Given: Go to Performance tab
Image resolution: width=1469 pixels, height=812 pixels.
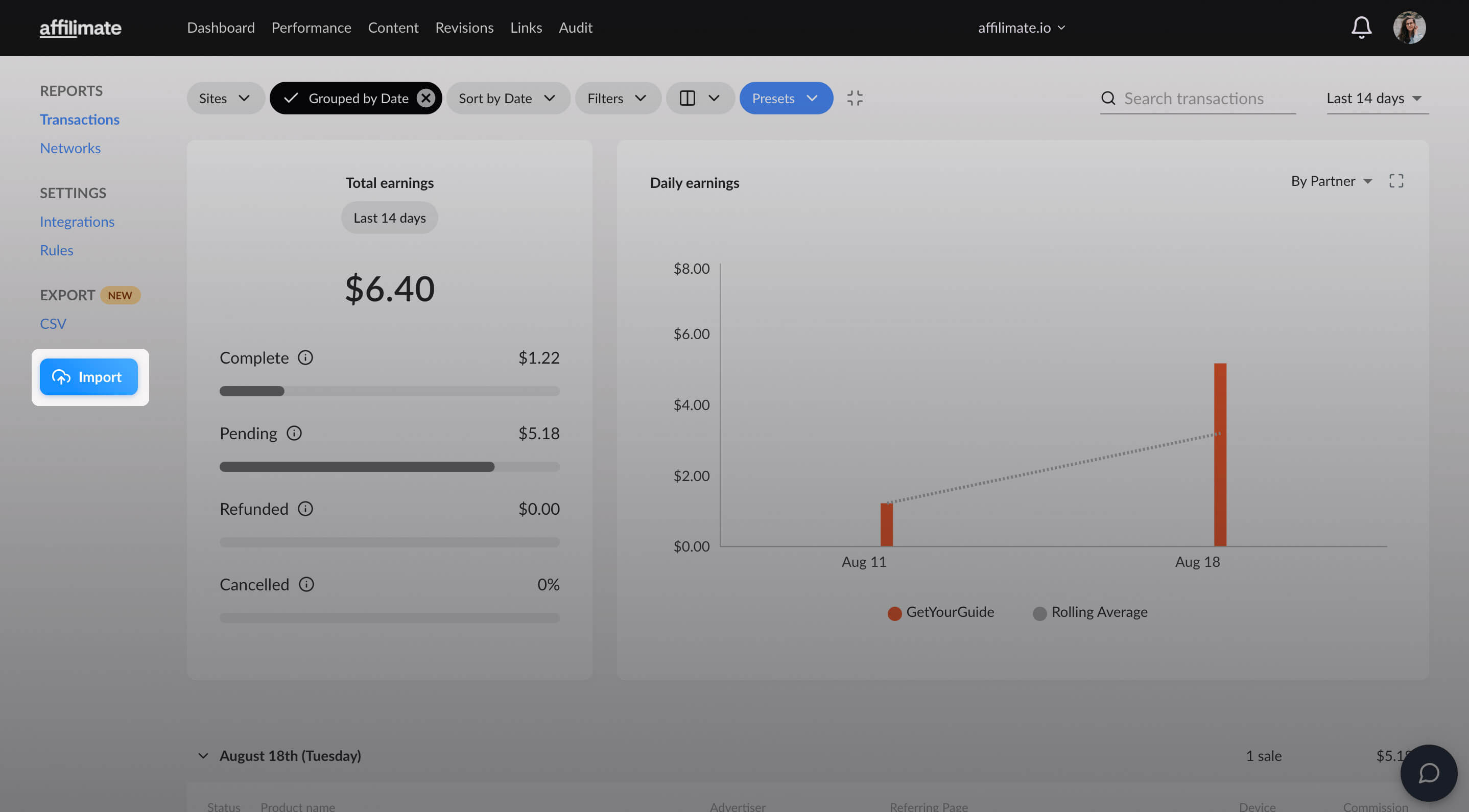Looking at the screenshot, I should [x=312, y=28].
